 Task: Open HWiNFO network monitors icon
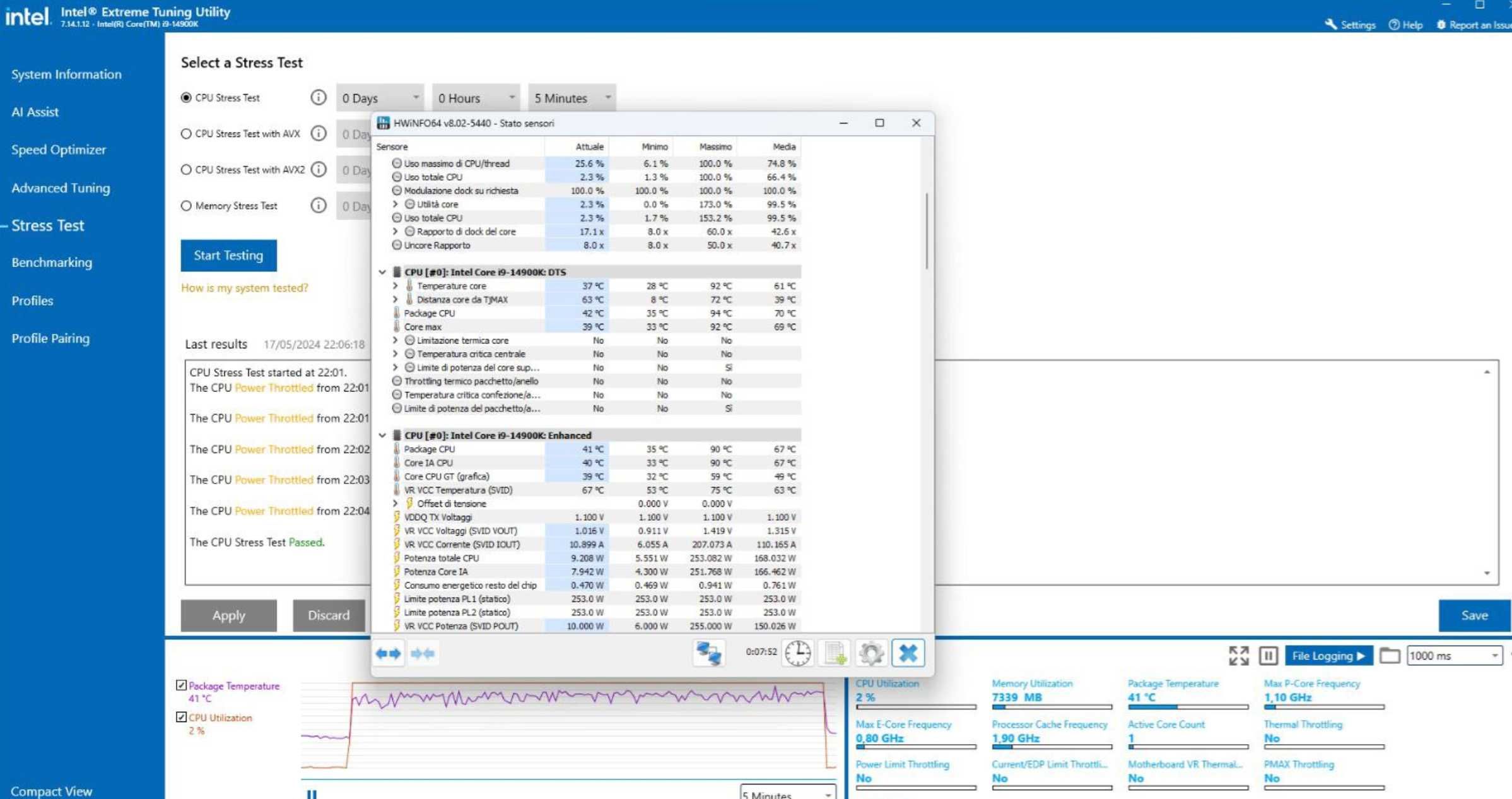(x=708, y=653)
